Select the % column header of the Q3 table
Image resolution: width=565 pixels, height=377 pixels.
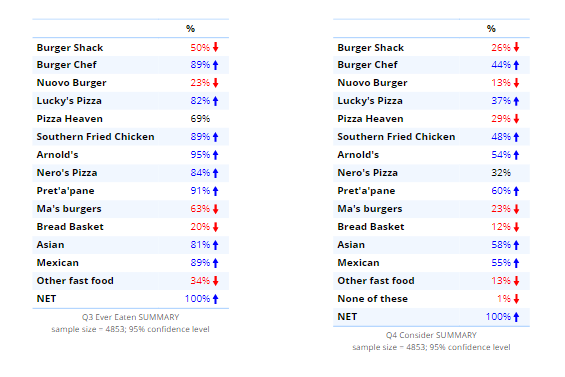coord(191,28)
